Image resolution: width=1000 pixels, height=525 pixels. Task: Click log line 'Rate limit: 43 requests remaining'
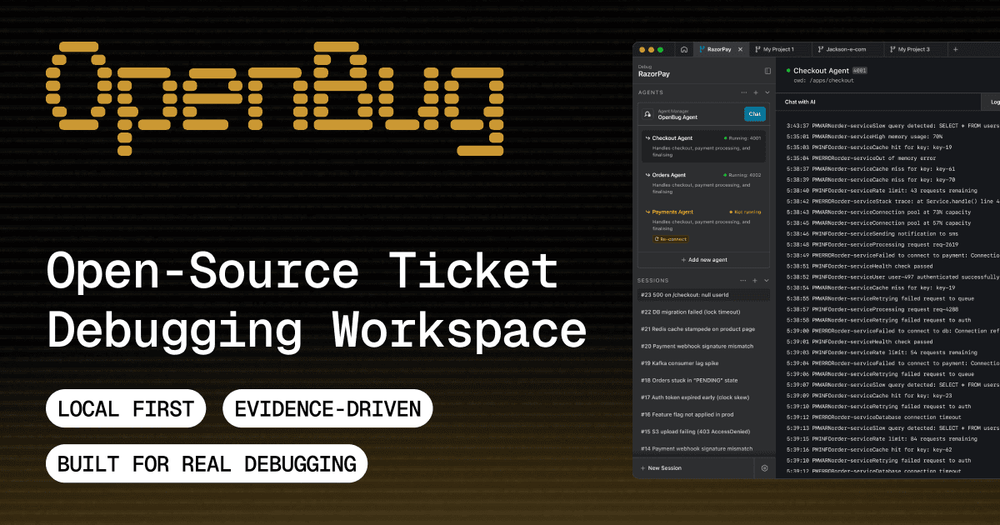[x=882, y=191]
